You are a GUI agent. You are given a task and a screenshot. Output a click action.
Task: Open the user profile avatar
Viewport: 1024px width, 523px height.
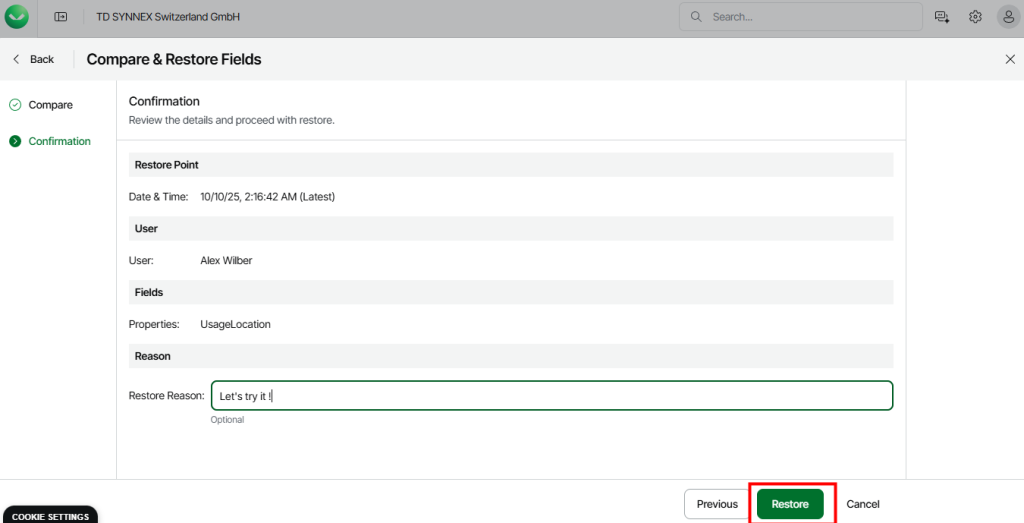(x=1008, y=17)
